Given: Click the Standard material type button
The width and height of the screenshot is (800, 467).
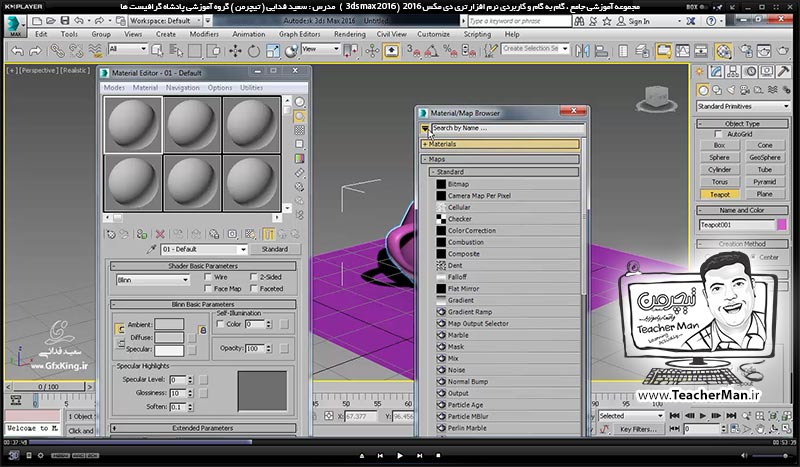Looking at the screenshot, I should coord(275,249).
